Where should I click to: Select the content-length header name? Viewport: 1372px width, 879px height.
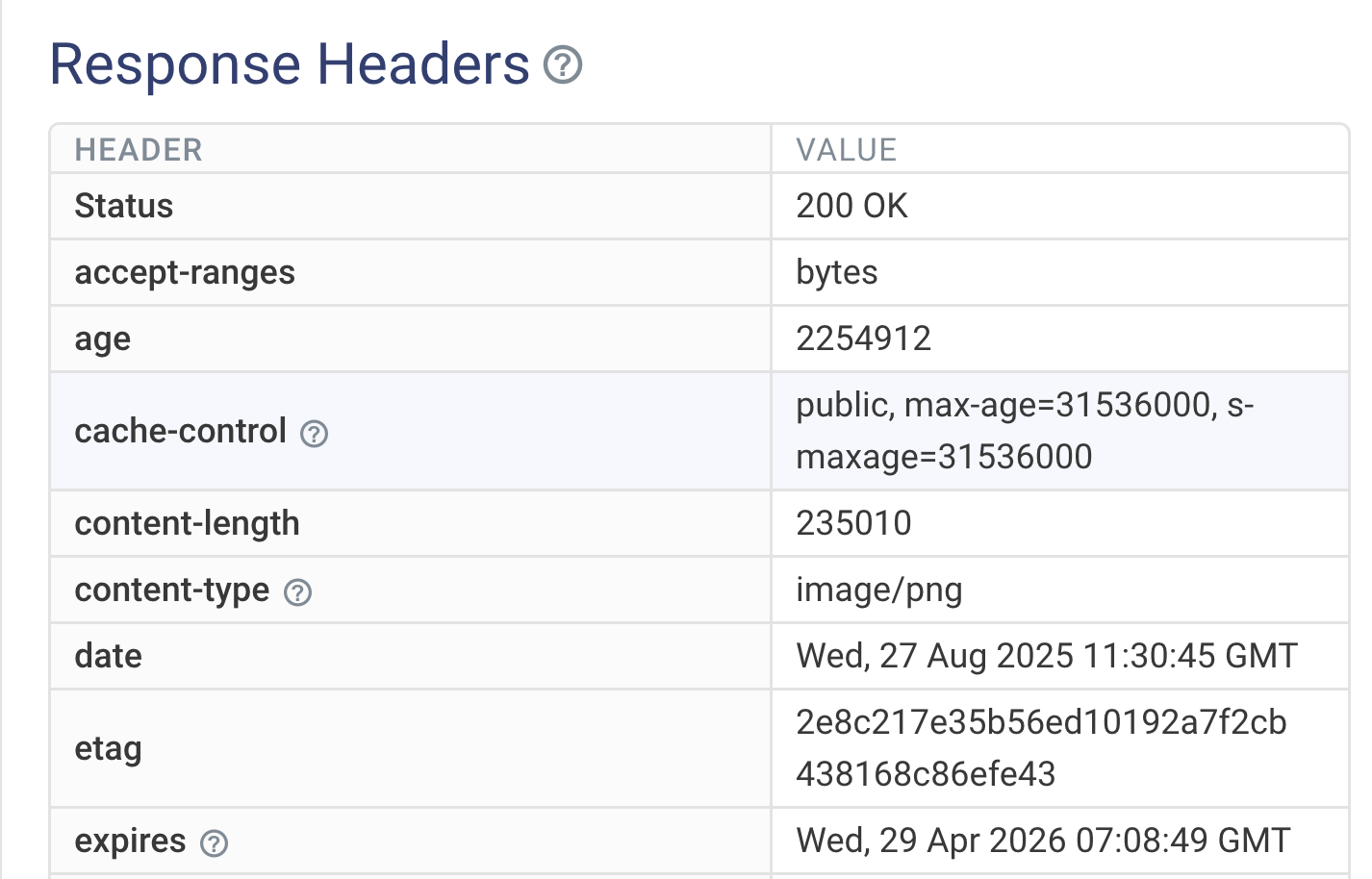coord(188,524)
